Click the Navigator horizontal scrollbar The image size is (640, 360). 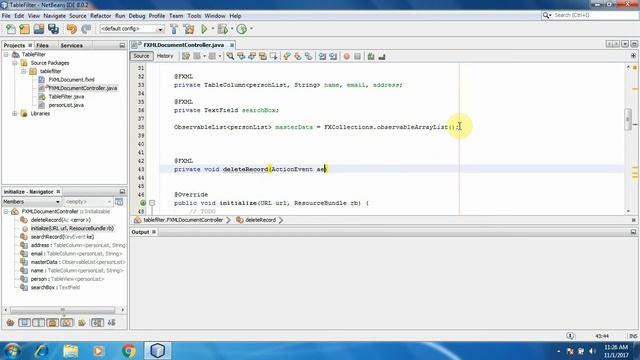[x=62, y=310]
